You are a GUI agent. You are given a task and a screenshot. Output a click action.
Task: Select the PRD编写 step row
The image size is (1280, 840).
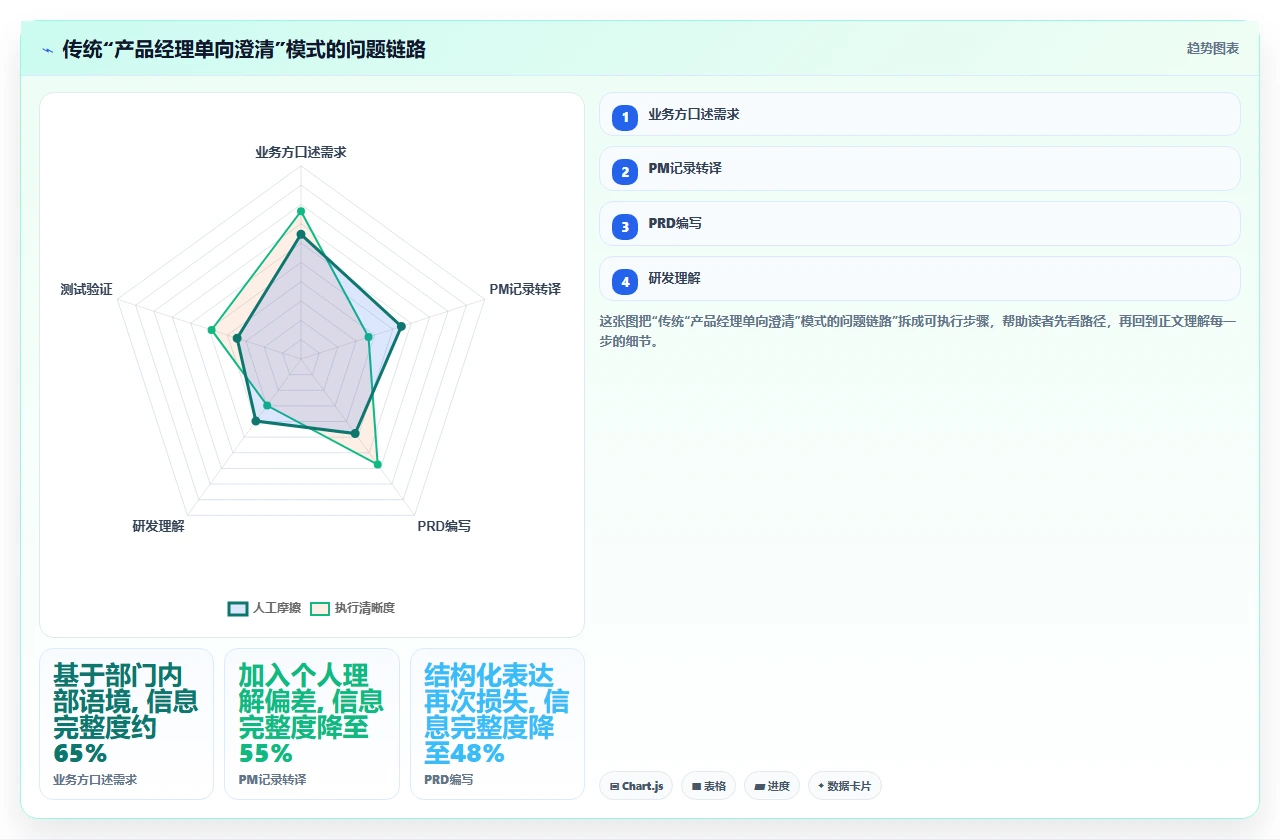919,224
